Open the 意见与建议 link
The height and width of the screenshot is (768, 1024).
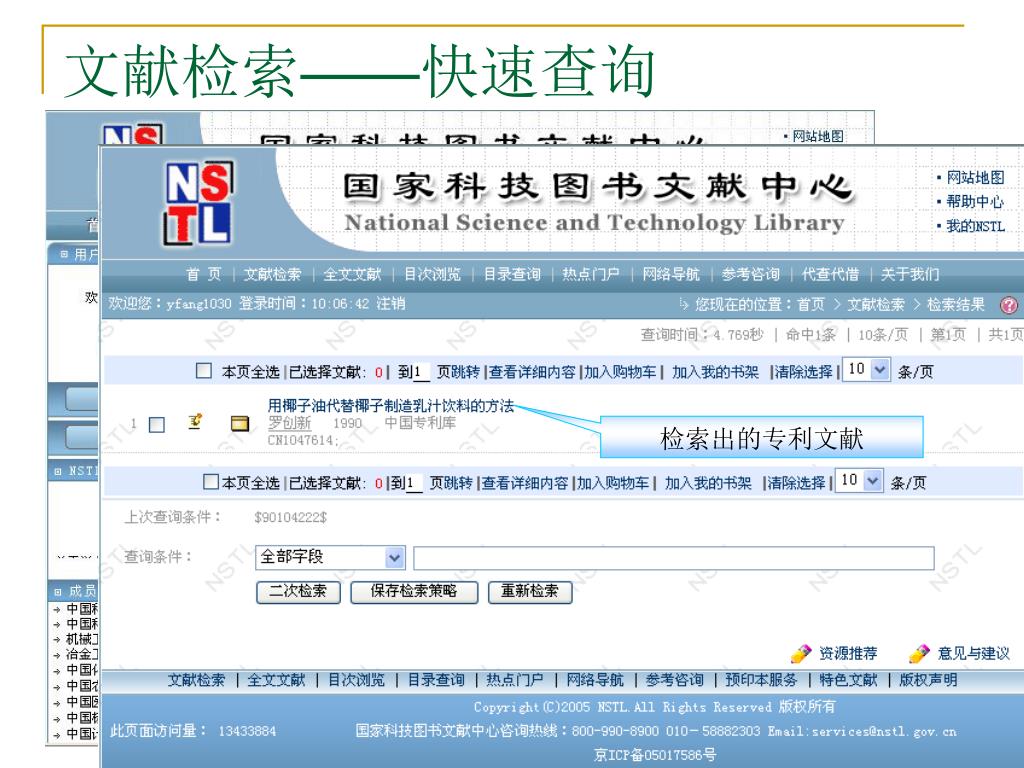973,653
